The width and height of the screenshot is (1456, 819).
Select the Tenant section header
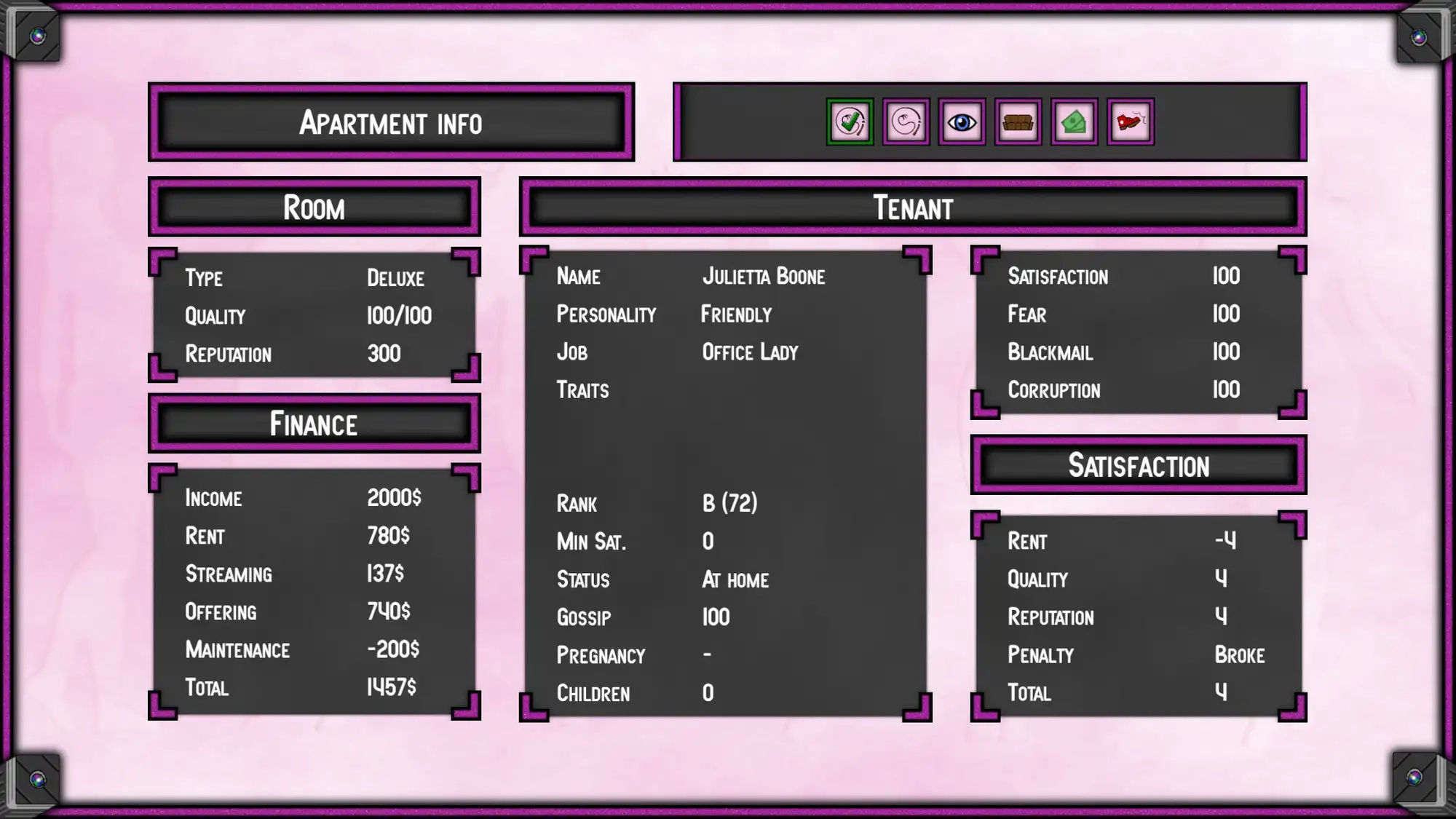913,207
